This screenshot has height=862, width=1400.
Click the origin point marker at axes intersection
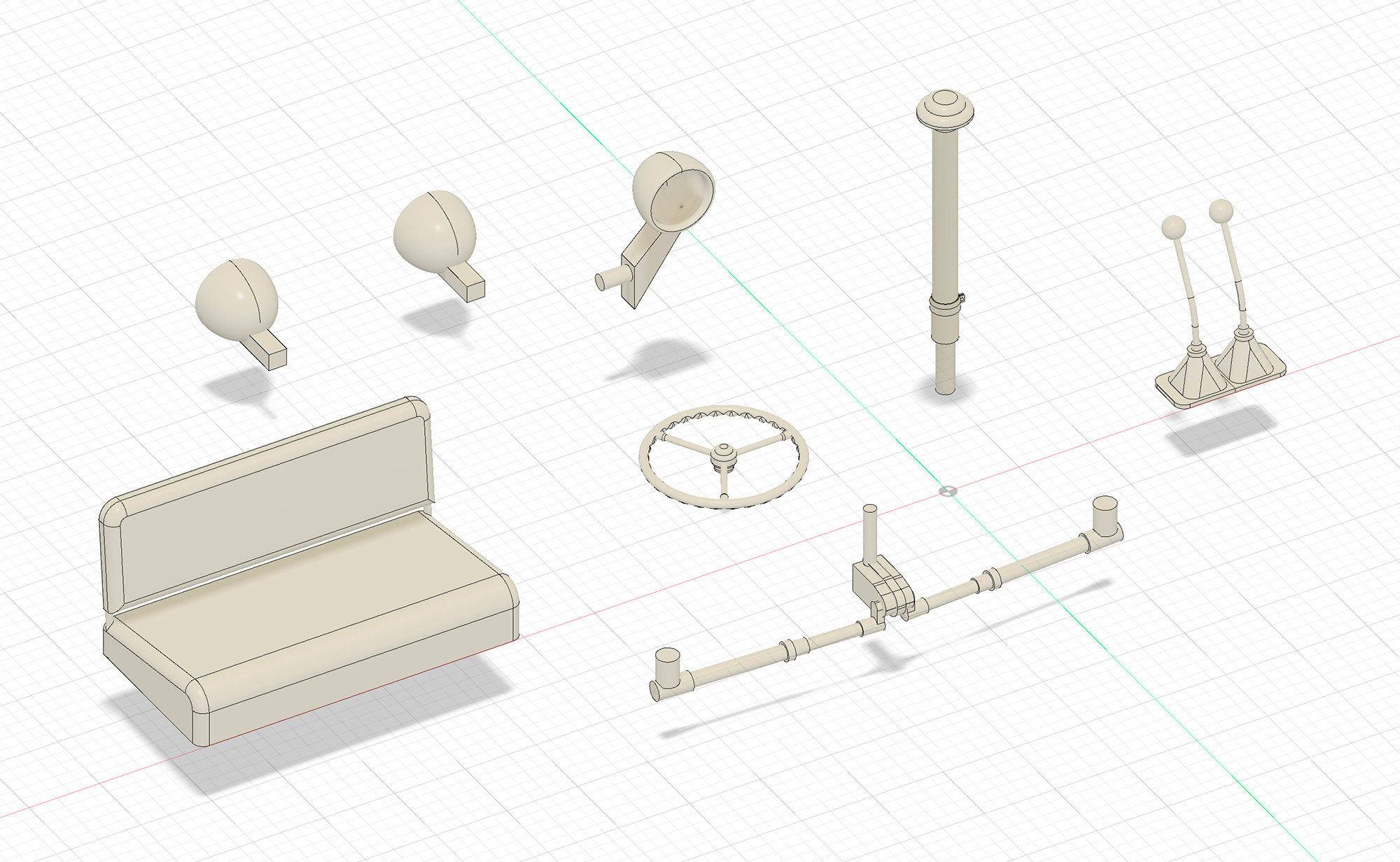[948, 491]
